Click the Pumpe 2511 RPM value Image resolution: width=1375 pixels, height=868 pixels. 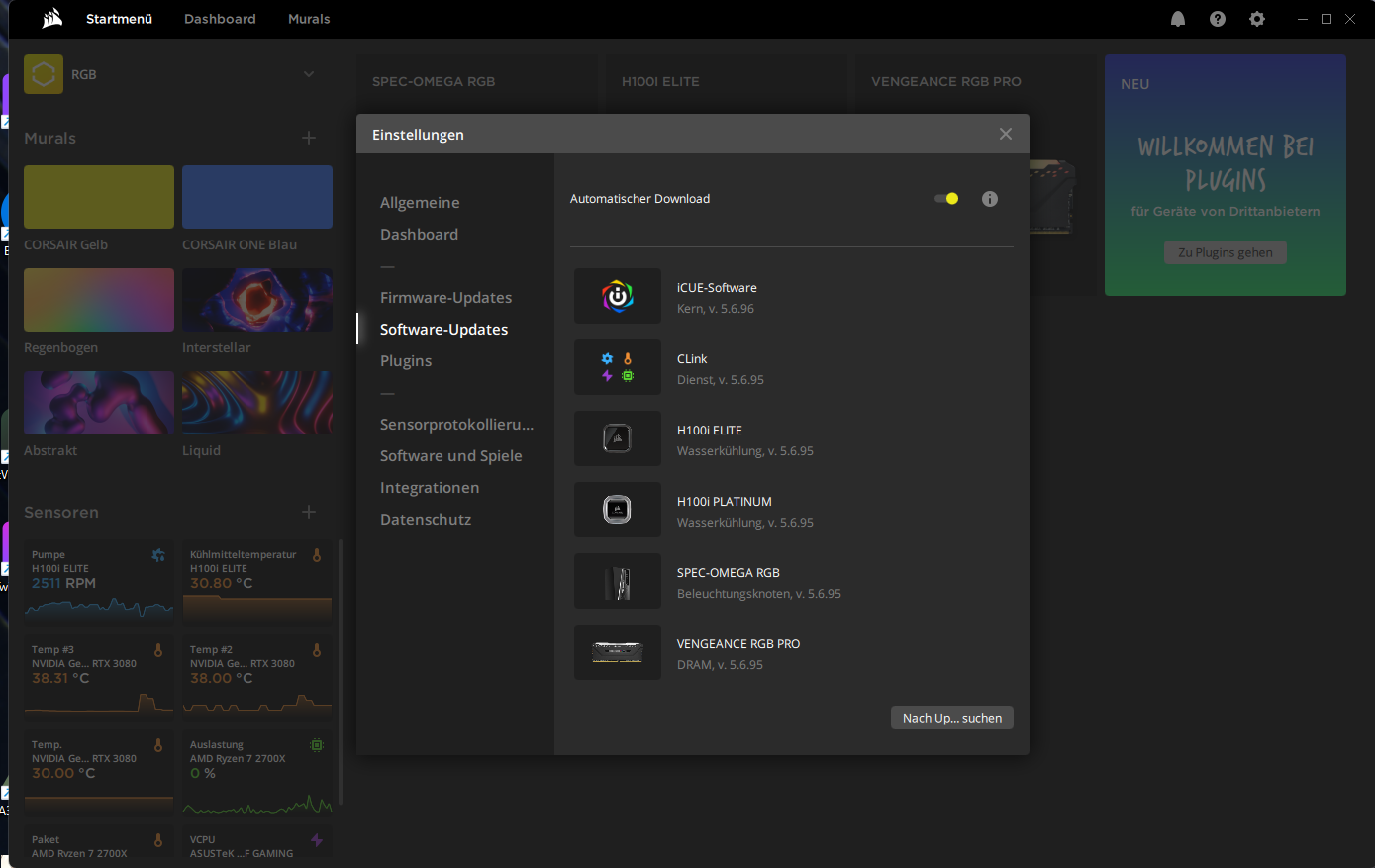pos(63,583)
